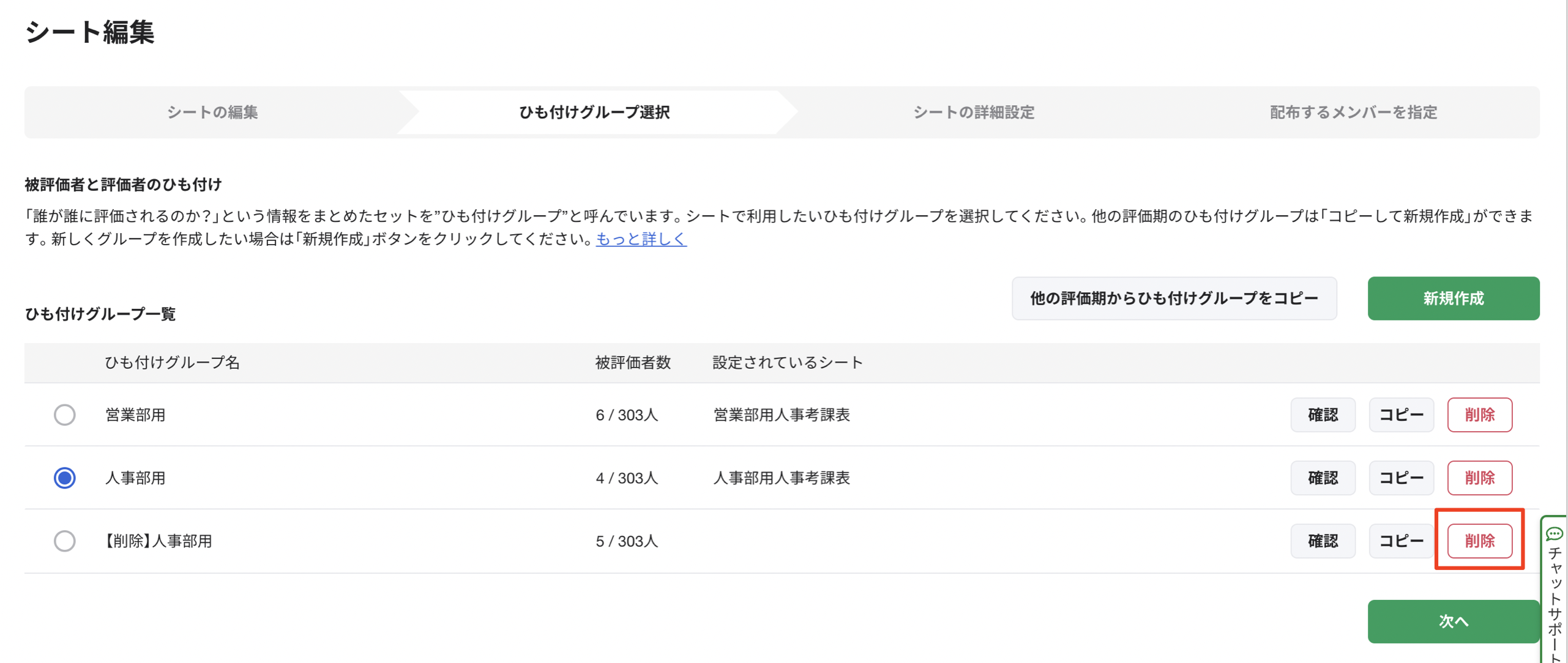Click the 被評価者数 column header
This screenshot has height=663, width=1568.
pos(633,363)
